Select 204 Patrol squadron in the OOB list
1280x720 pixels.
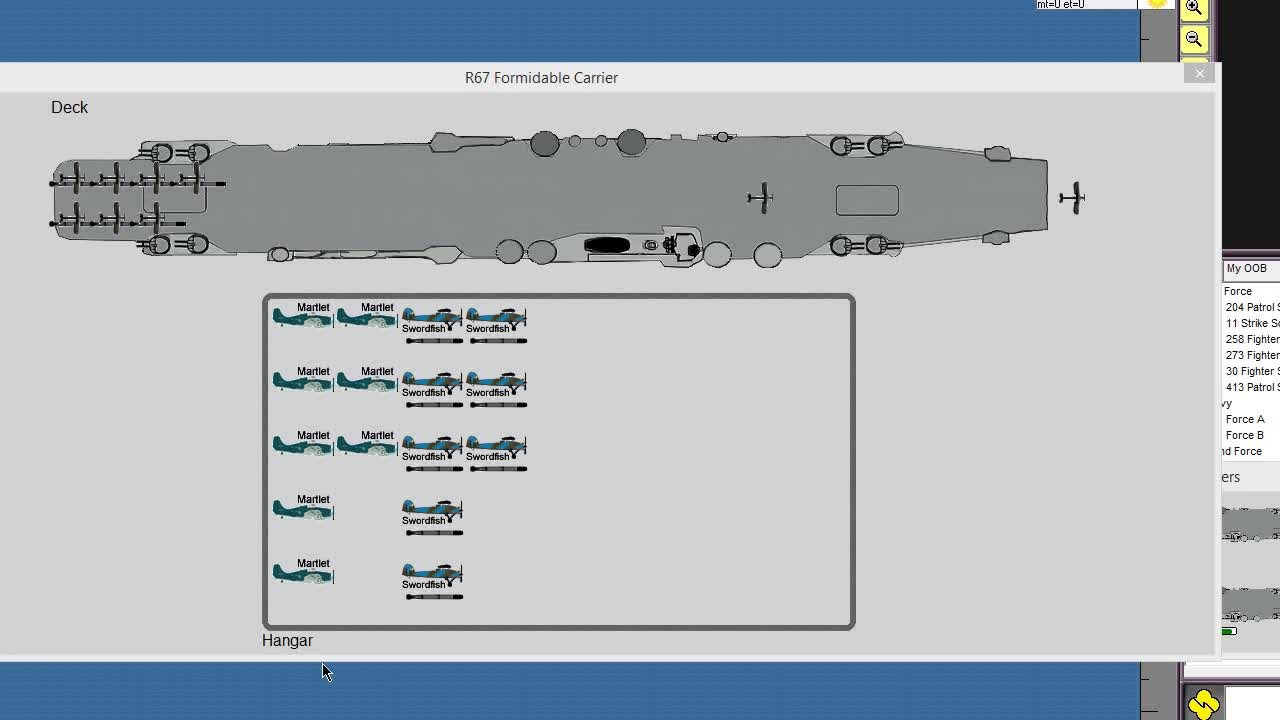pos(1252,307)
